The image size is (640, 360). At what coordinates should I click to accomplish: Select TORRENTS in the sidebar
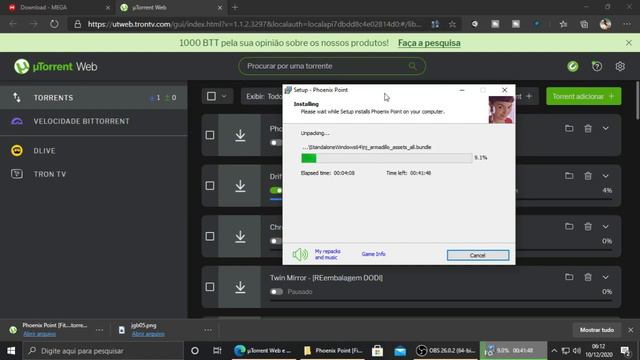pyautogui.click(x=93, y=98)
